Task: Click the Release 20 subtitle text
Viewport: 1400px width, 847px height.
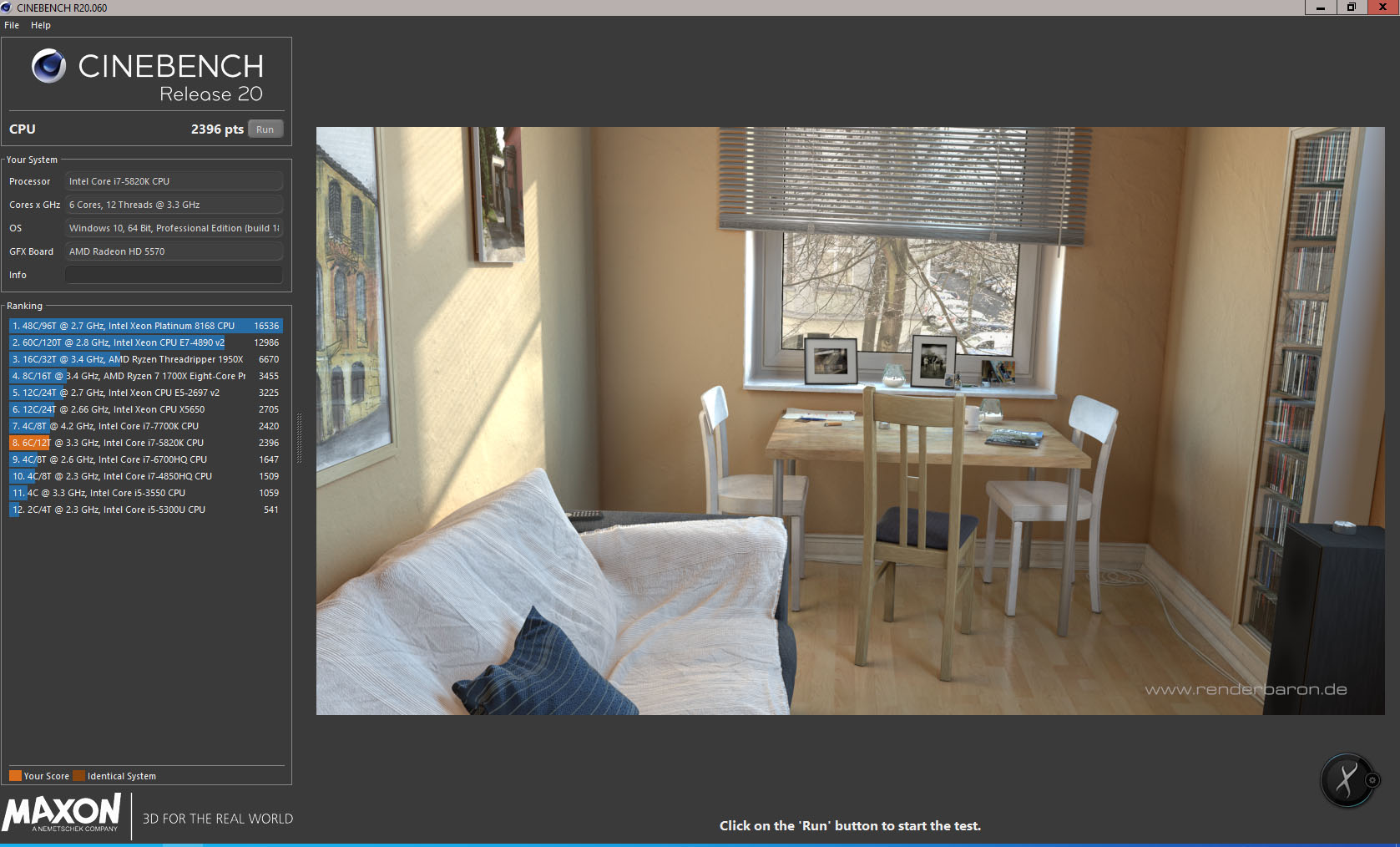Action: coord(211,94)
